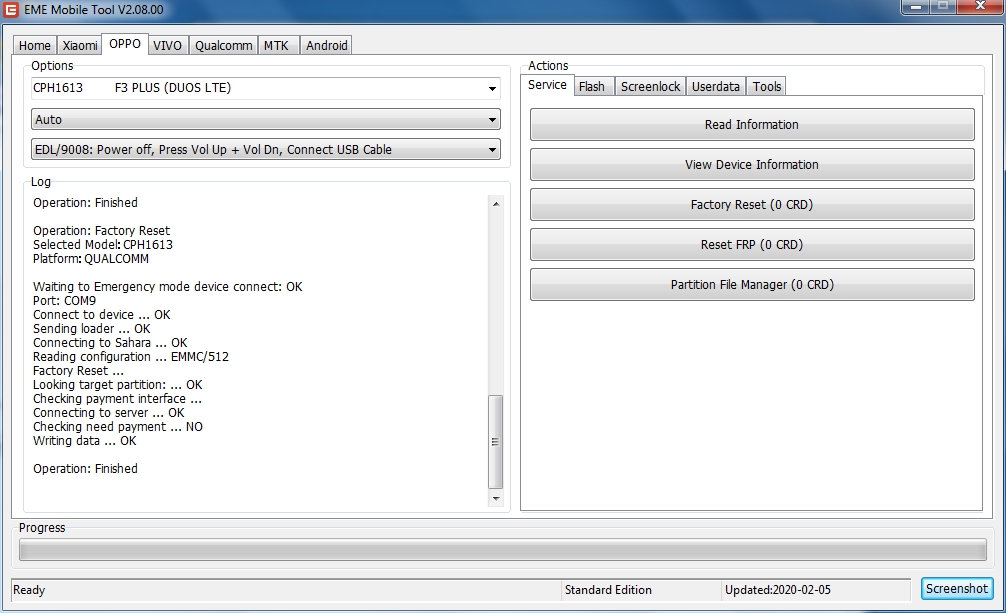Select the Service actions tab
The width and height of the screenshot is (1006, 613).
coord(547,85)
